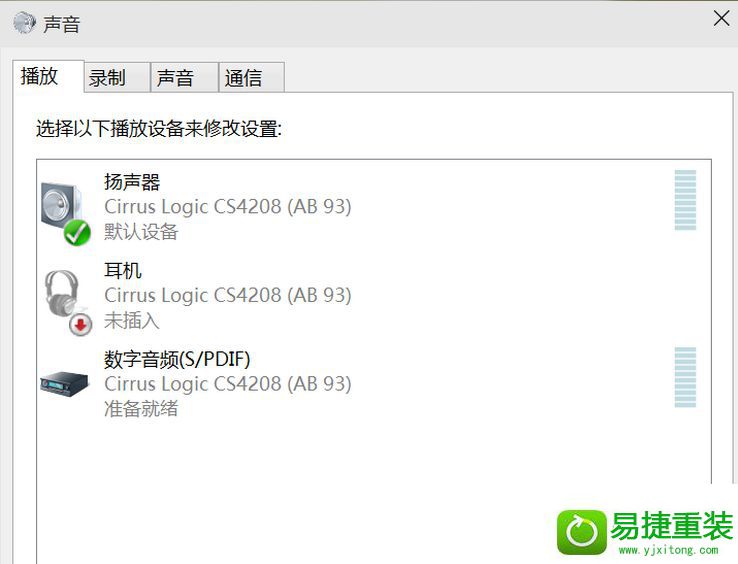Screen dimensions: 738x564
Task: Click the 数字音频(S/PDIF) volume level meter
Action: (685, 377)
